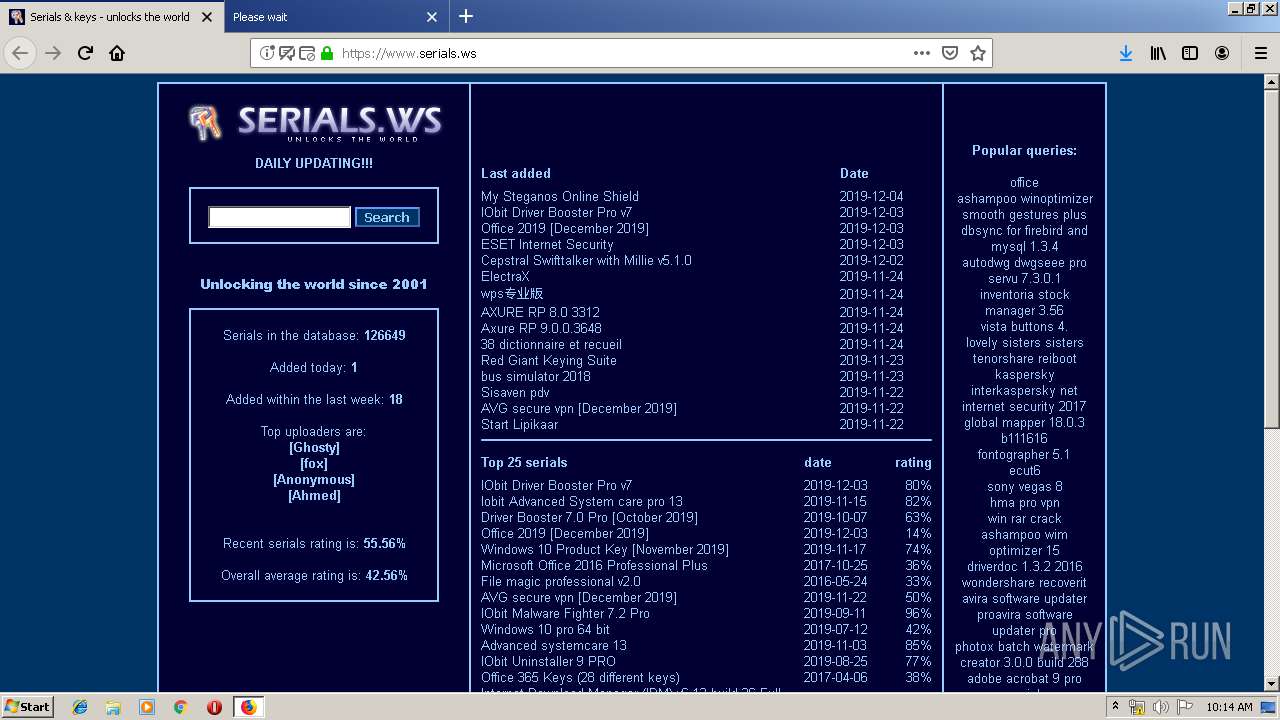Open IObit Uninstaller 9 PRO link
The image size is (1280, 720).
548,661
